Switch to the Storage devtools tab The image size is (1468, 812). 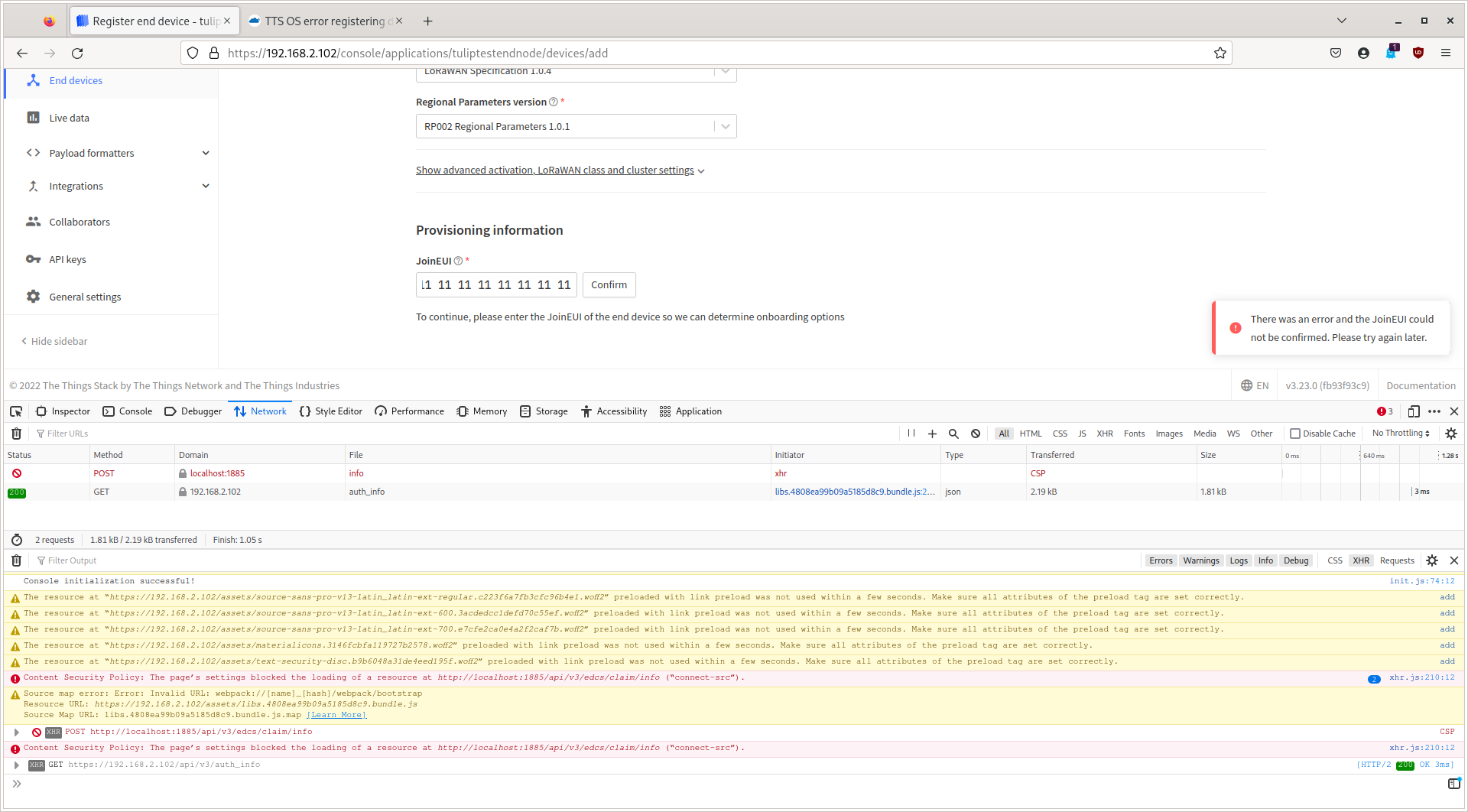click(x=544, y=411)
